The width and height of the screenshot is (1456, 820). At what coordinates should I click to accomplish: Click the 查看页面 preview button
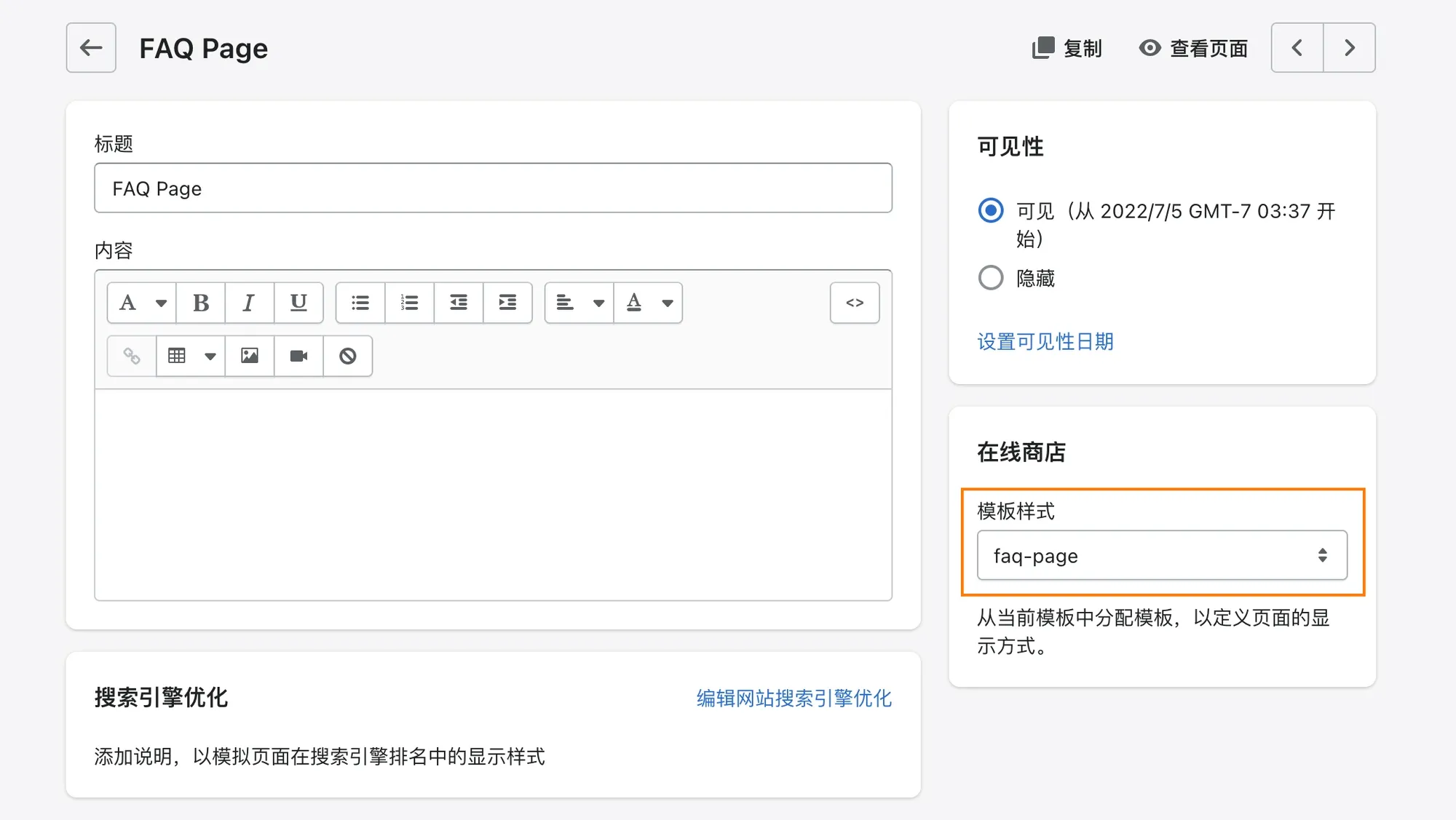point(1192,47)
